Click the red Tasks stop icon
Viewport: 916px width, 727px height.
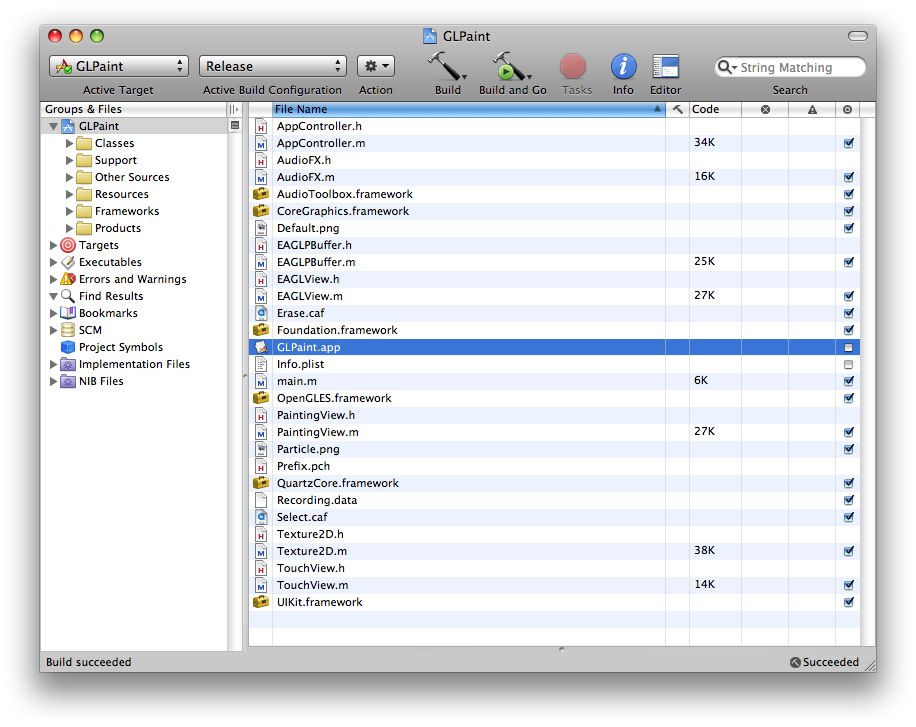pyautogui.click(x=572, y=66)
